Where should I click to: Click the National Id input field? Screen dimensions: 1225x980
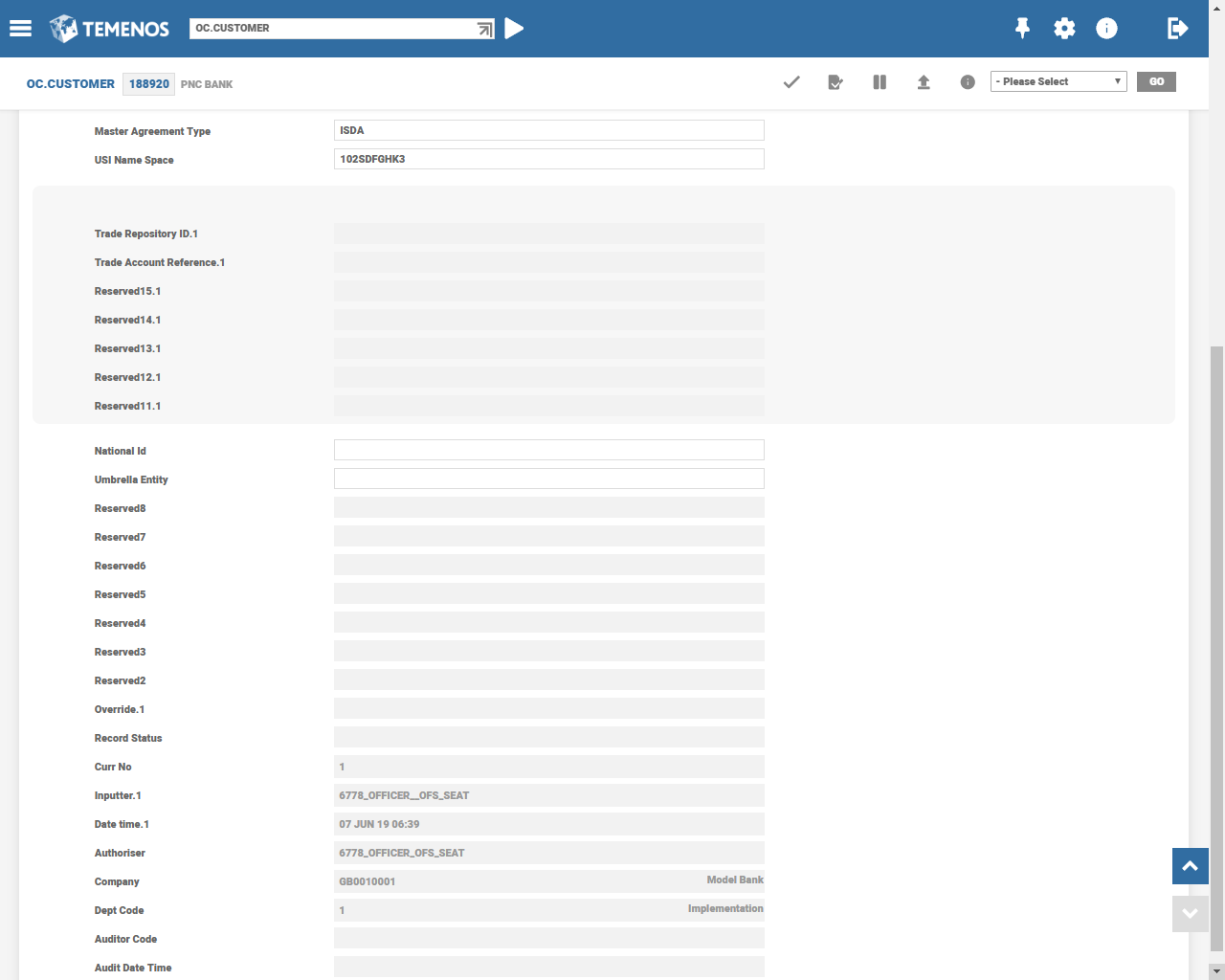pos(549,450)
